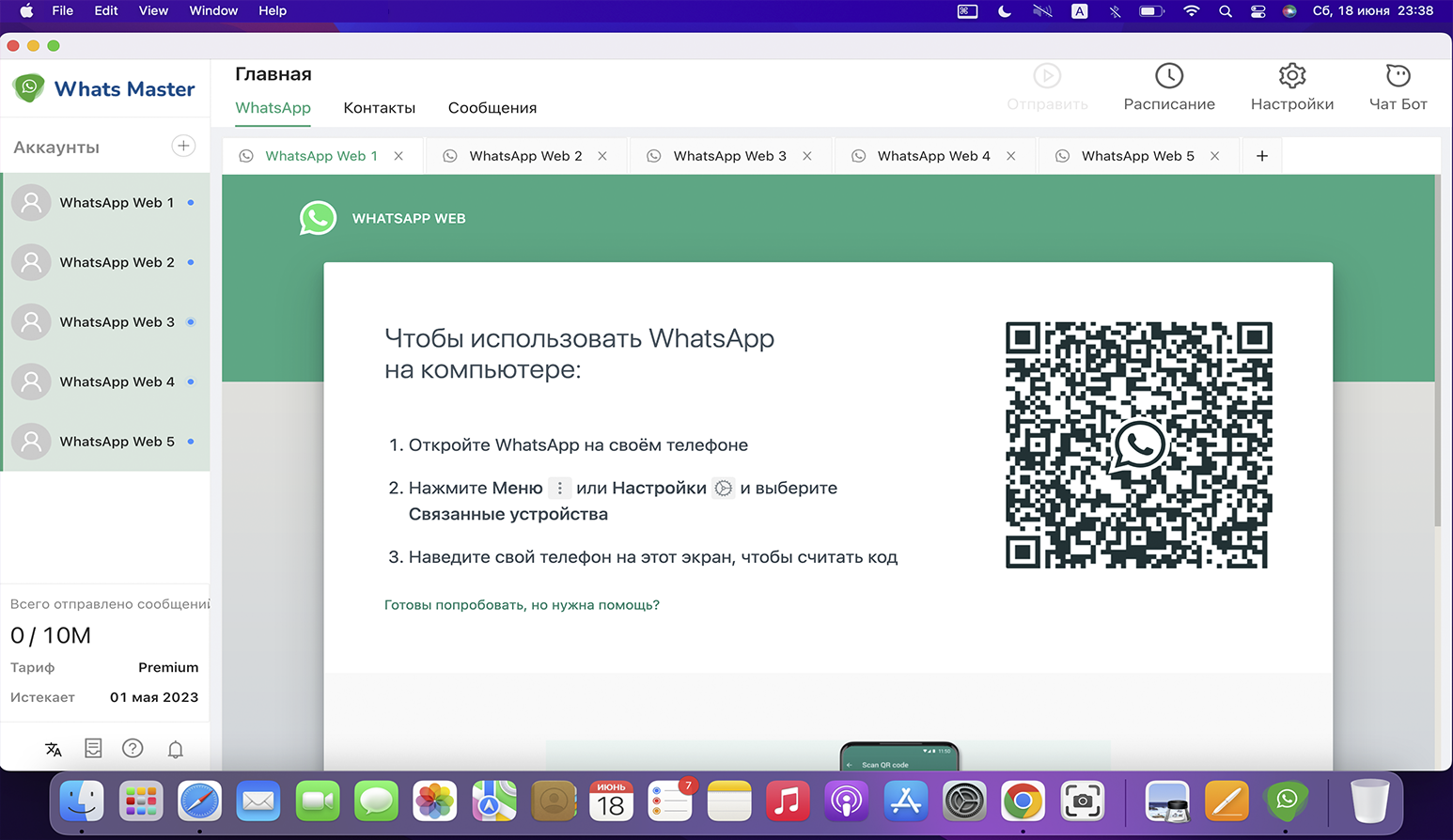
Task: Click the language translate icon in sidebar
Action: (54, 749)
